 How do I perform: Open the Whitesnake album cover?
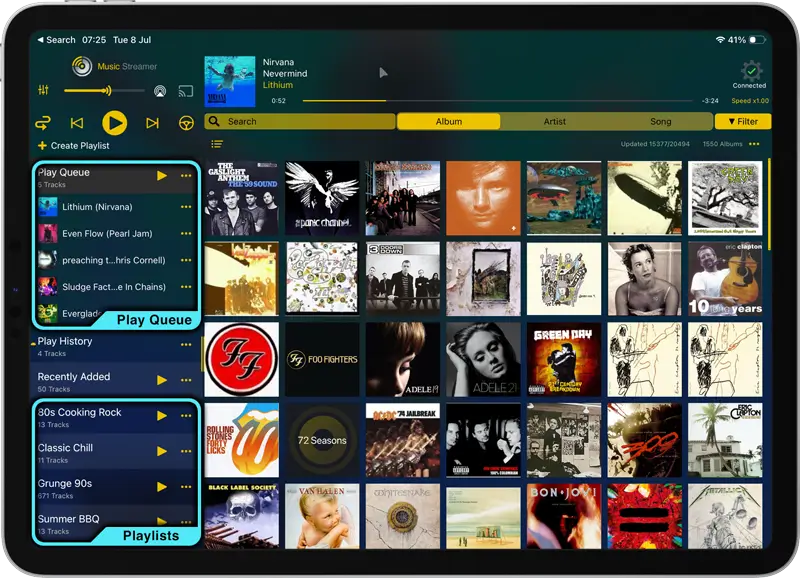(x=403, y=516)
